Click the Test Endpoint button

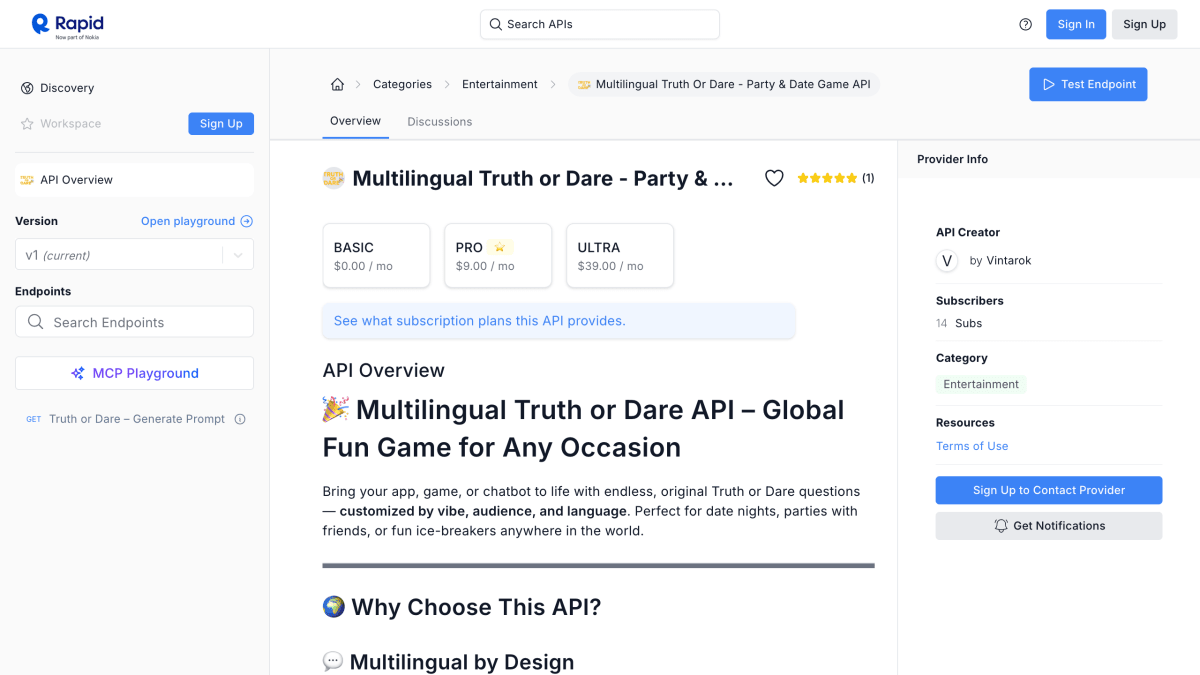pyautogui.click(x=1088, y=84)
